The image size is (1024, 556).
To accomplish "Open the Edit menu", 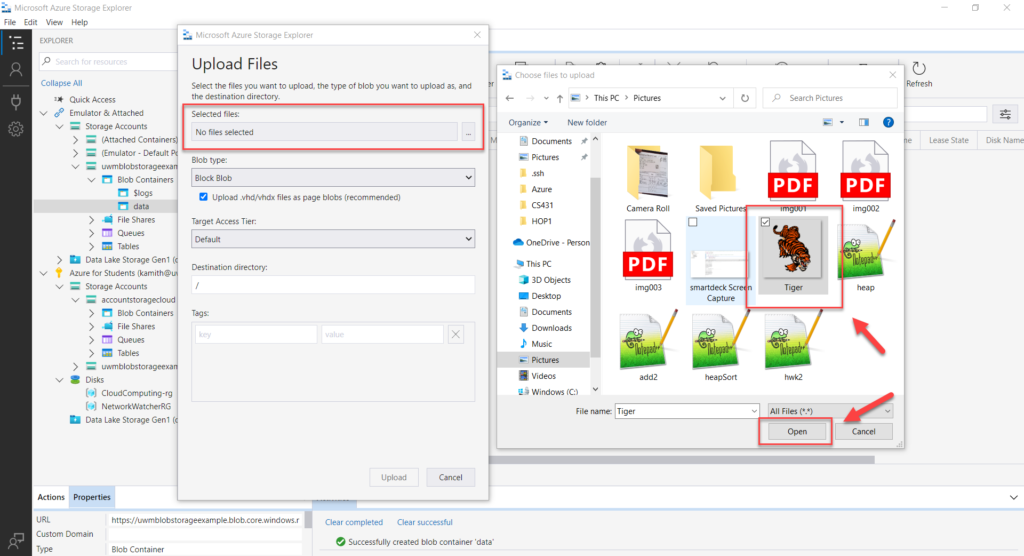I will (x=31, y=22).
